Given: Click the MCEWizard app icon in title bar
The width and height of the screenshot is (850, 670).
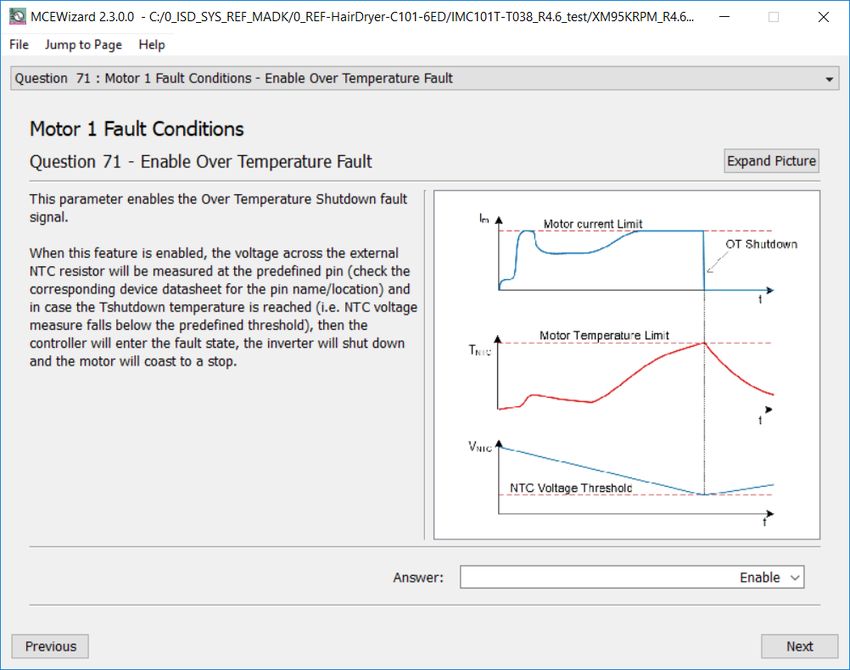Looking at the screenshot, I should (17, 17).
